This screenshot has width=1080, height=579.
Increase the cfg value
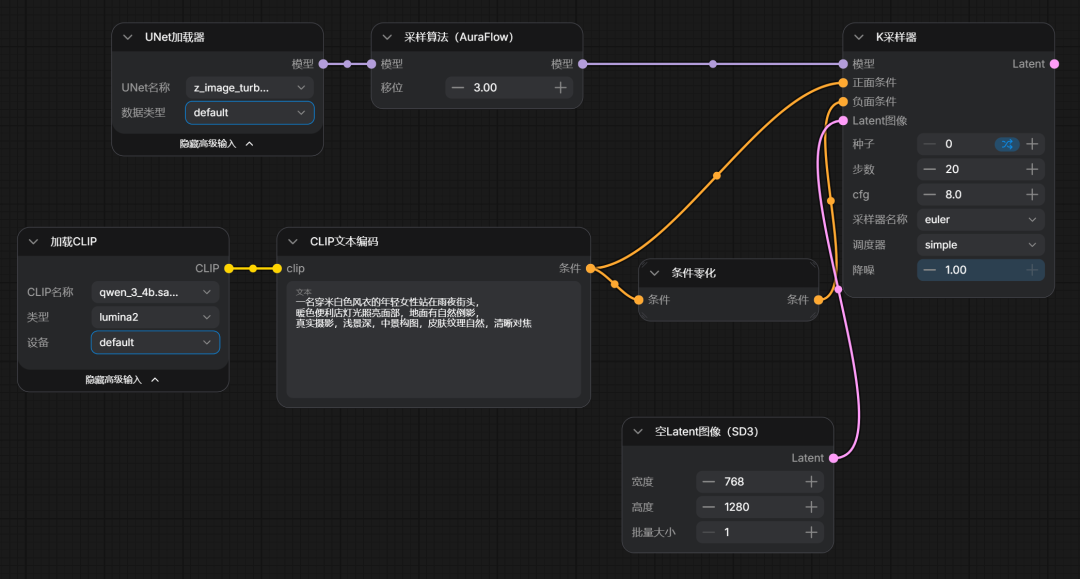click(1032, 195)
